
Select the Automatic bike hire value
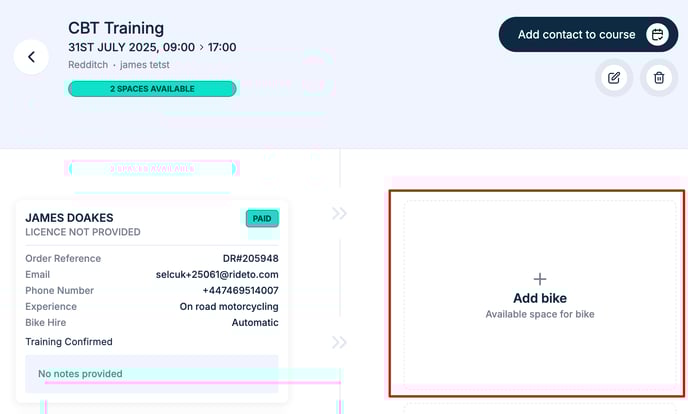pyautogui.click(x=254, y=322)
